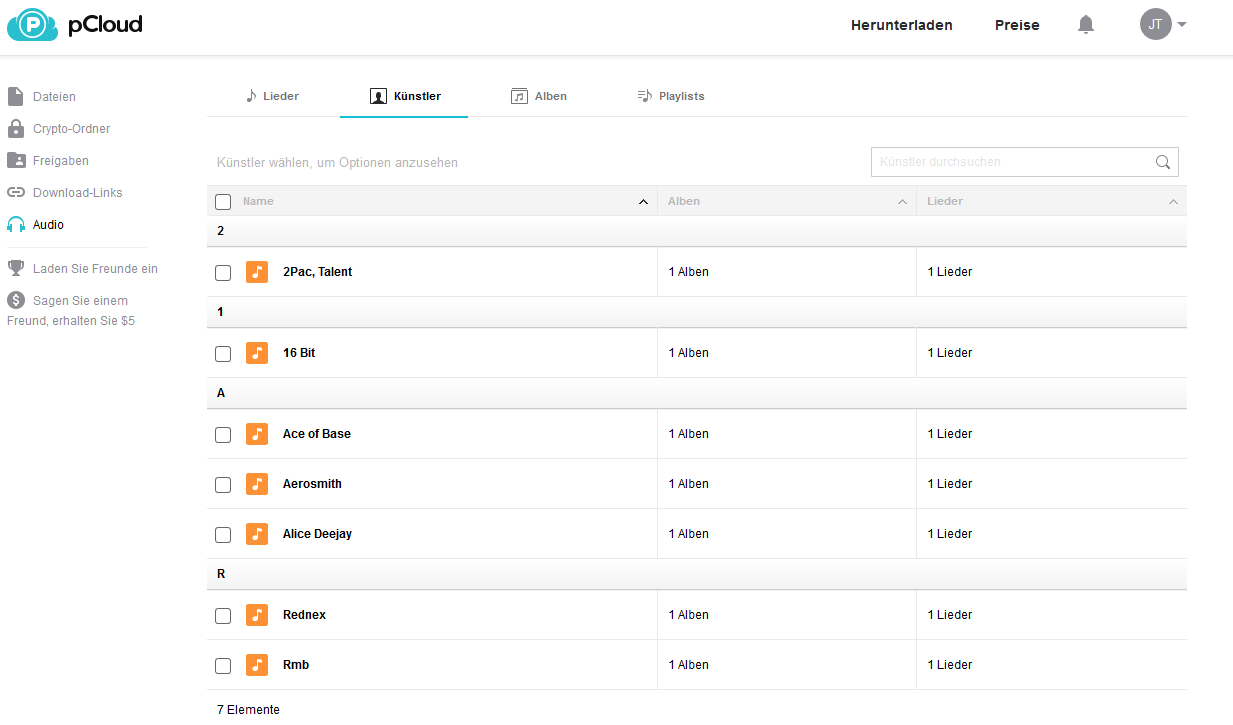The width and height of the screenshot is (1233, 725).
Task: Toggle the Lieder column sort arrow
Action: (1173, 202)
